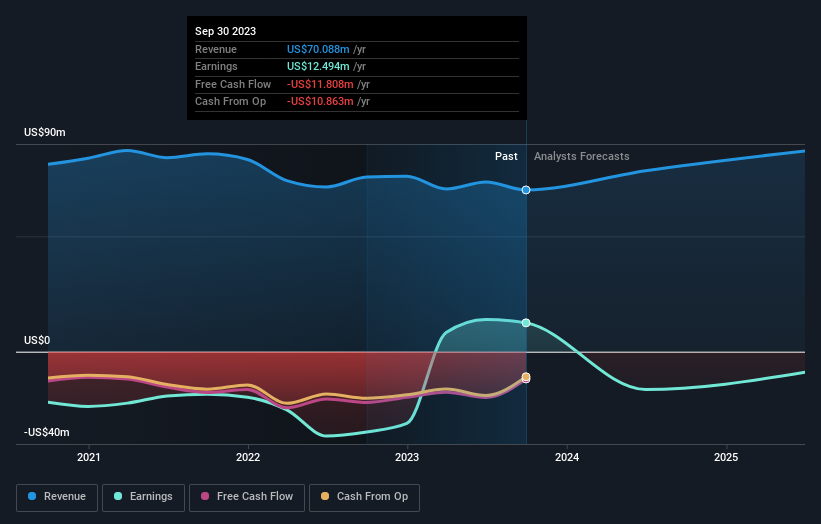This screenshot has height=524, width=821.
Task: Click the US$70.088m revenue value
Action: click(318, 49)
